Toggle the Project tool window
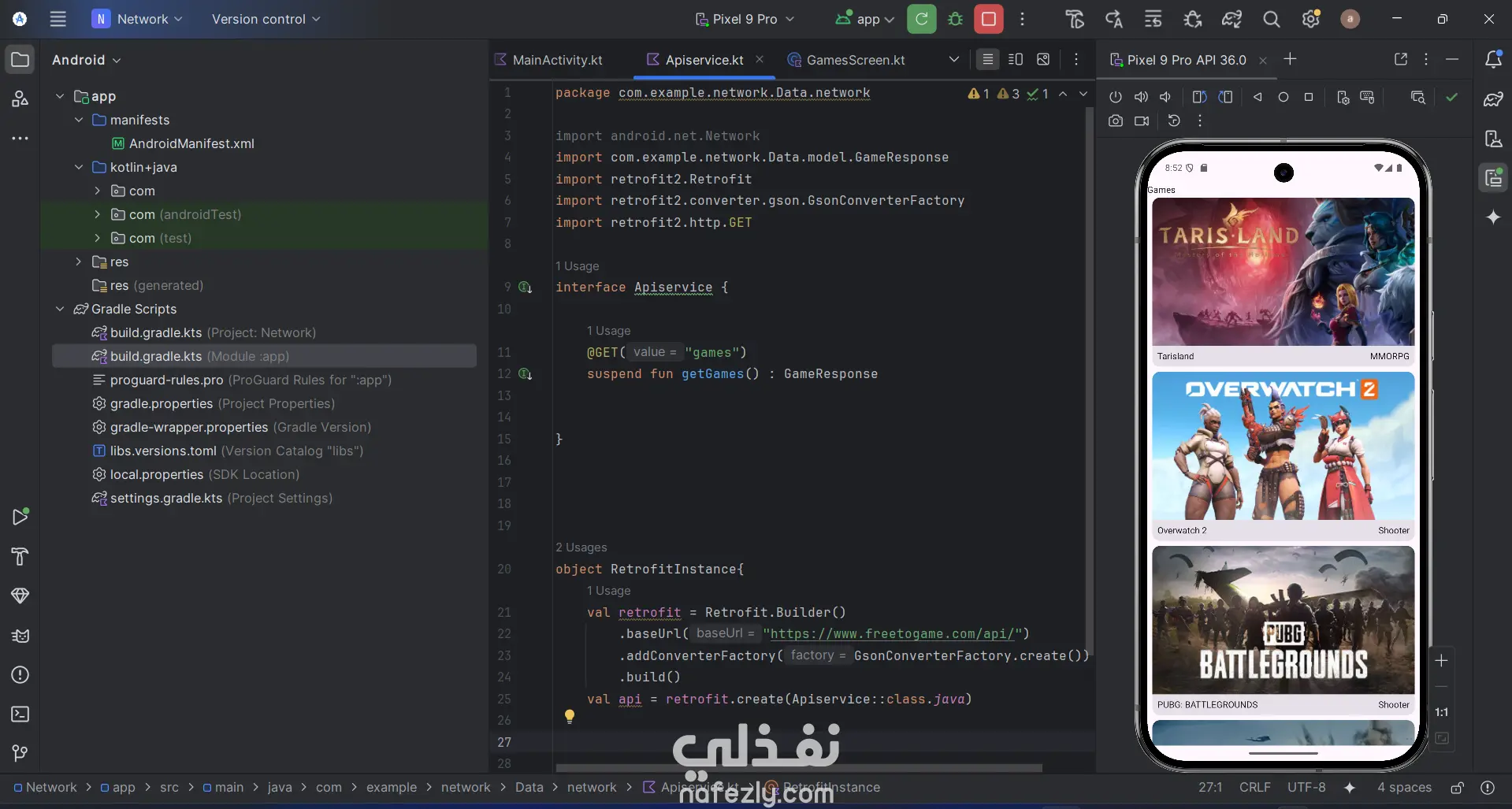 point(20,59)
